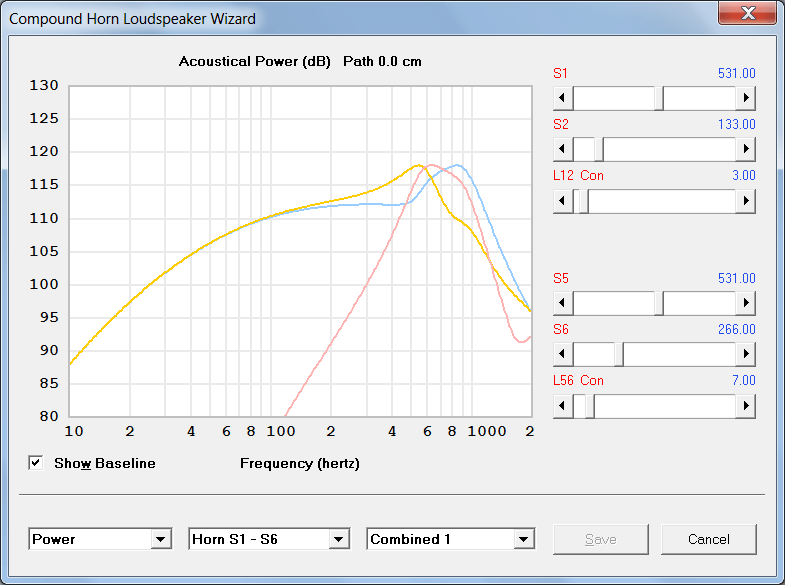Viewport: 785px width, 585px height.
Task: Click the right arrow of L12 Con slider
Action: [x=745, y=201]
